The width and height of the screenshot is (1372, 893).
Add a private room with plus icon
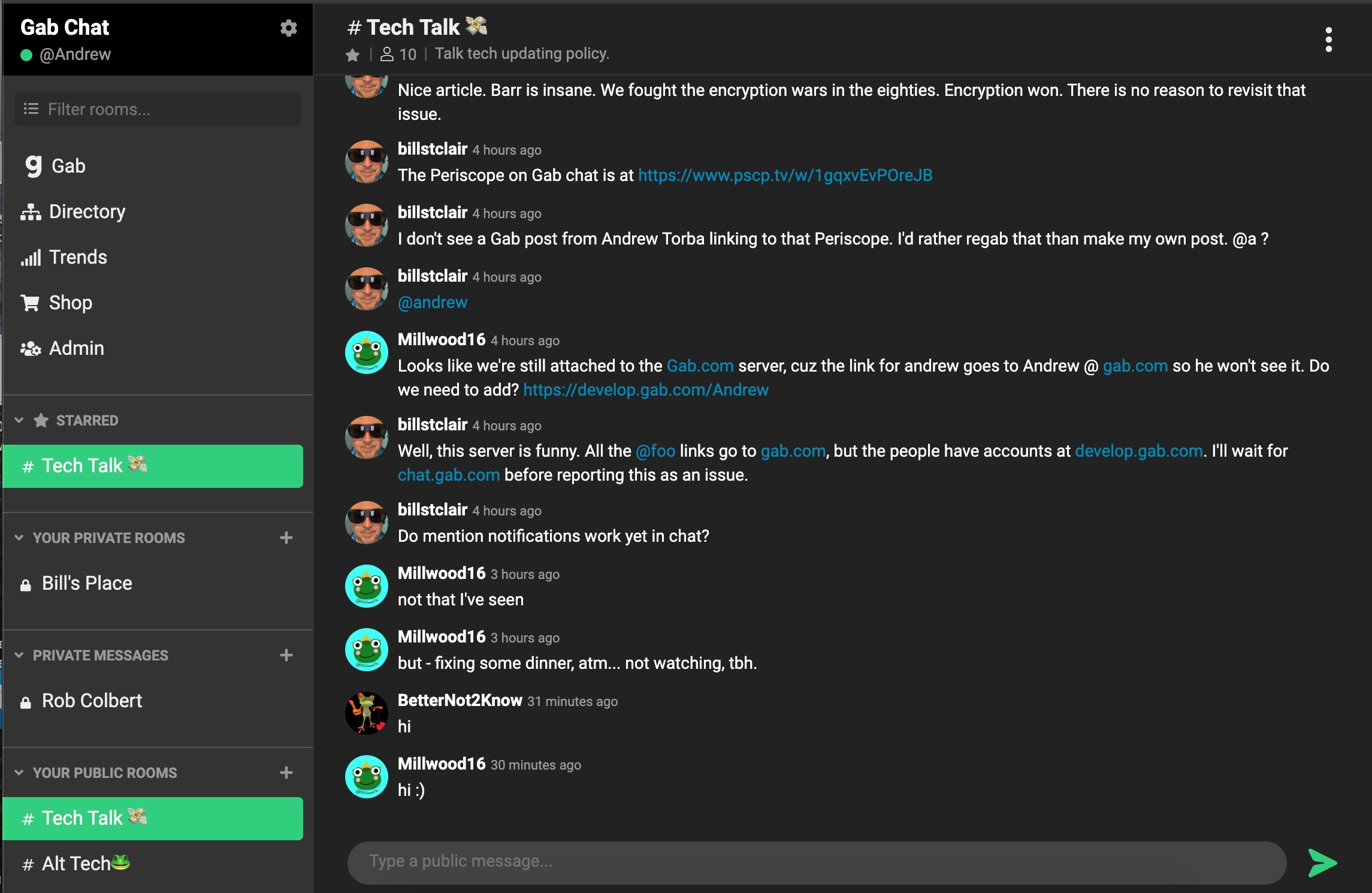(286, 538)
